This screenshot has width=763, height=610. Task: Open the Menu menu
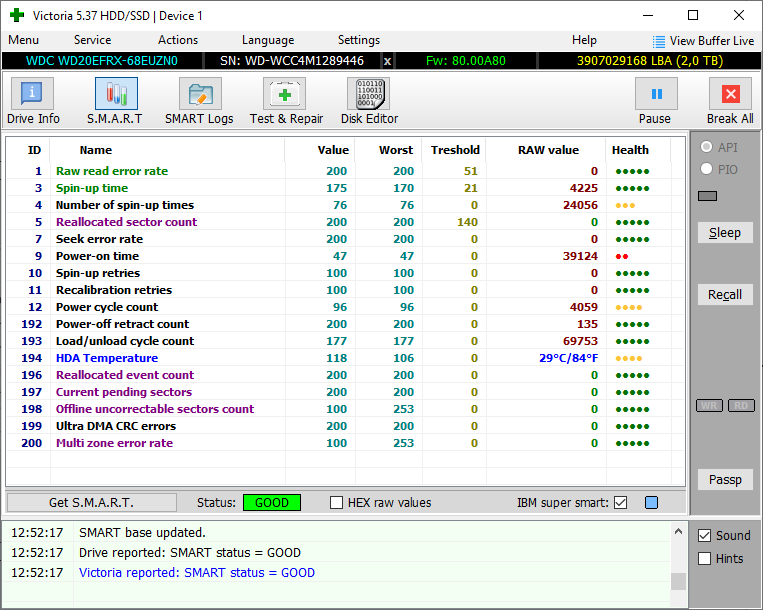point(23,40)
